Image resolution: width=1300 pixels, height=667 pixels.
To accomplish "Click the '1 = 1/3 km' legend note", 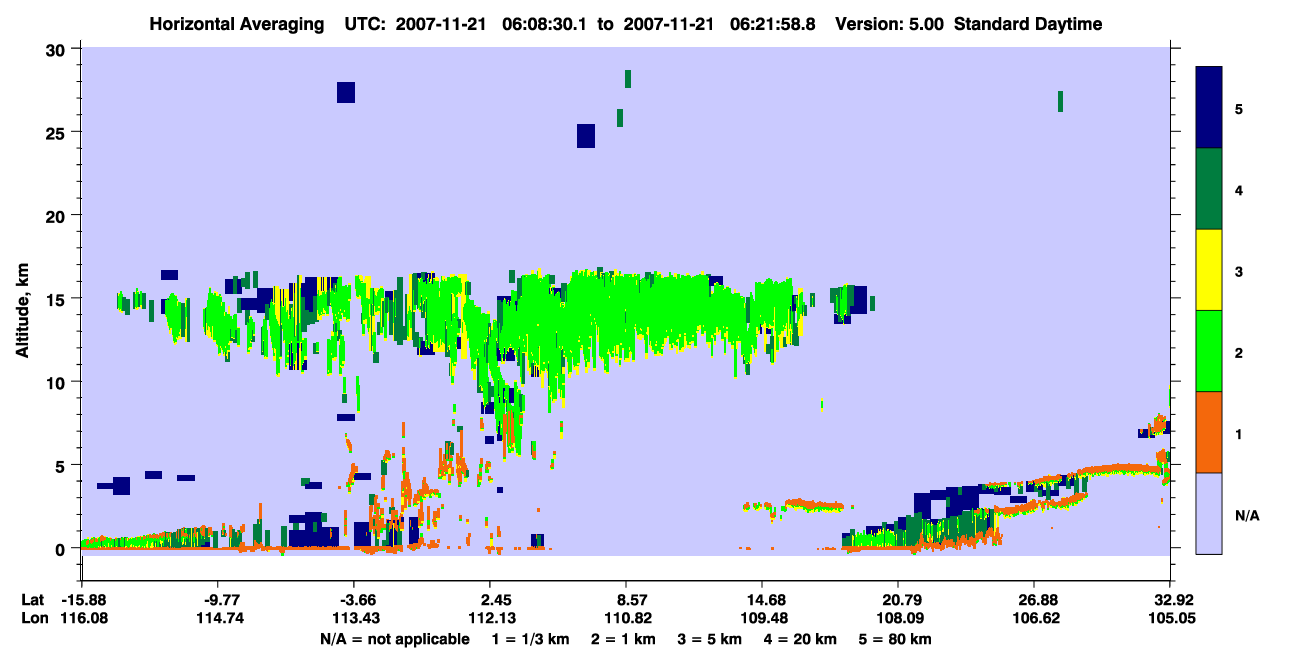I will [530, 639].
